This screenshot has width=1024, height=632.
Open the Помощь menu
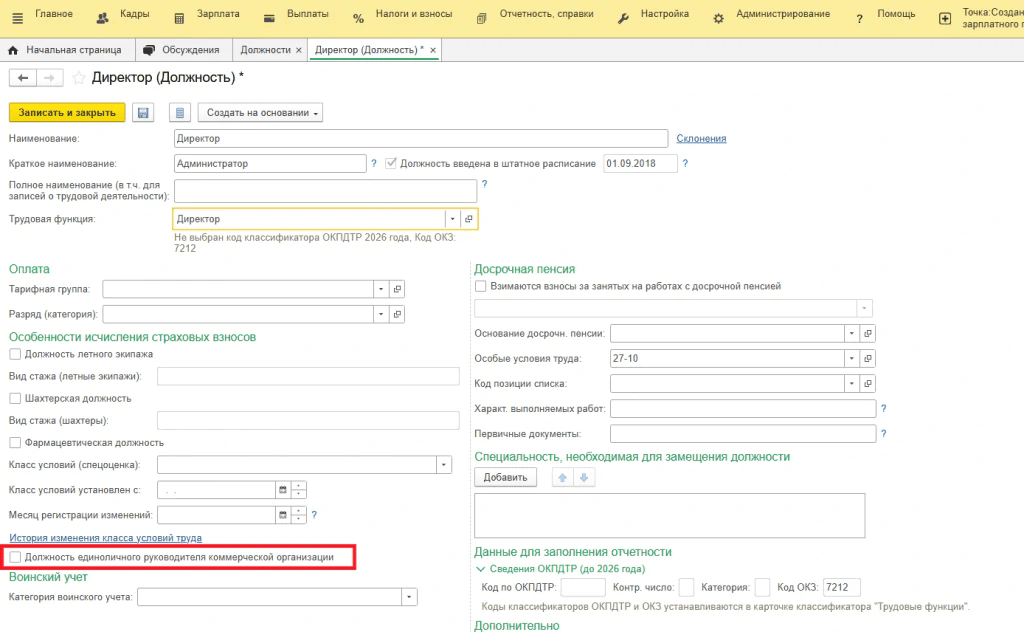(x=886, y=16)
